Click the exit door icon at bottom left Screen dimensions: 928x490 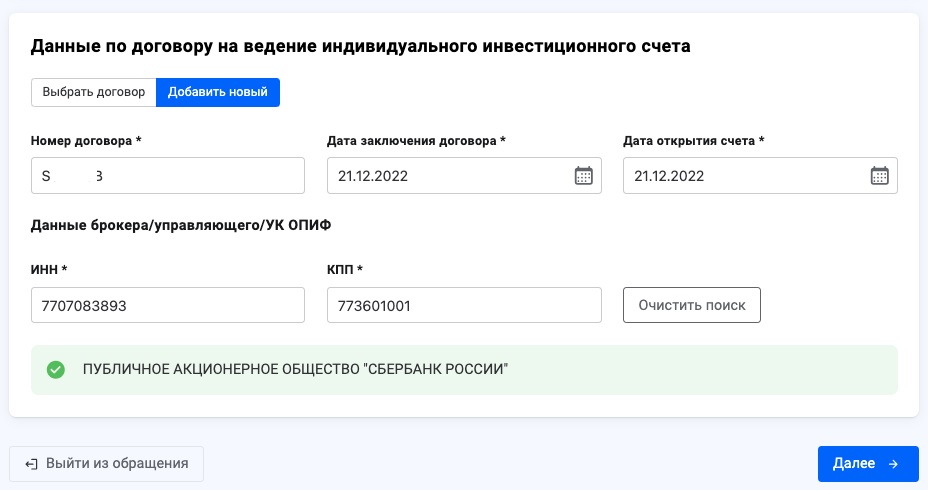click(x=32, y=464)
